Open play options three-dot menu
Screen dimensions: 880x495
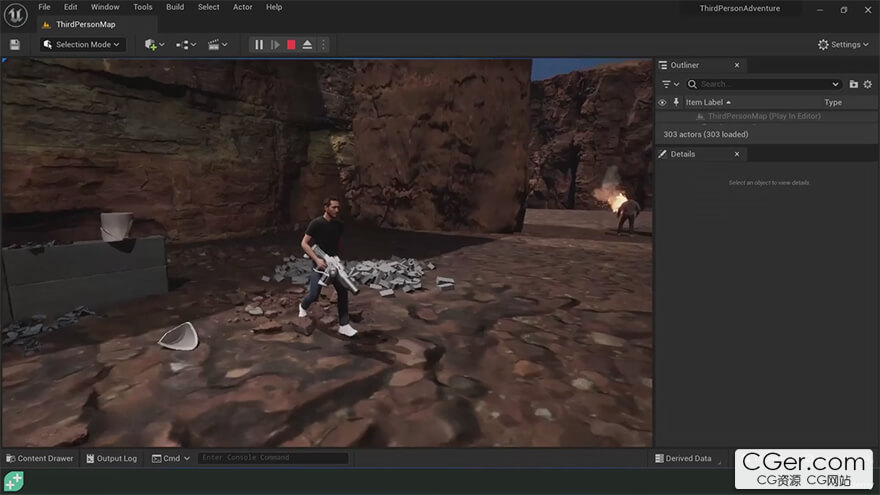tap(323, 44)
